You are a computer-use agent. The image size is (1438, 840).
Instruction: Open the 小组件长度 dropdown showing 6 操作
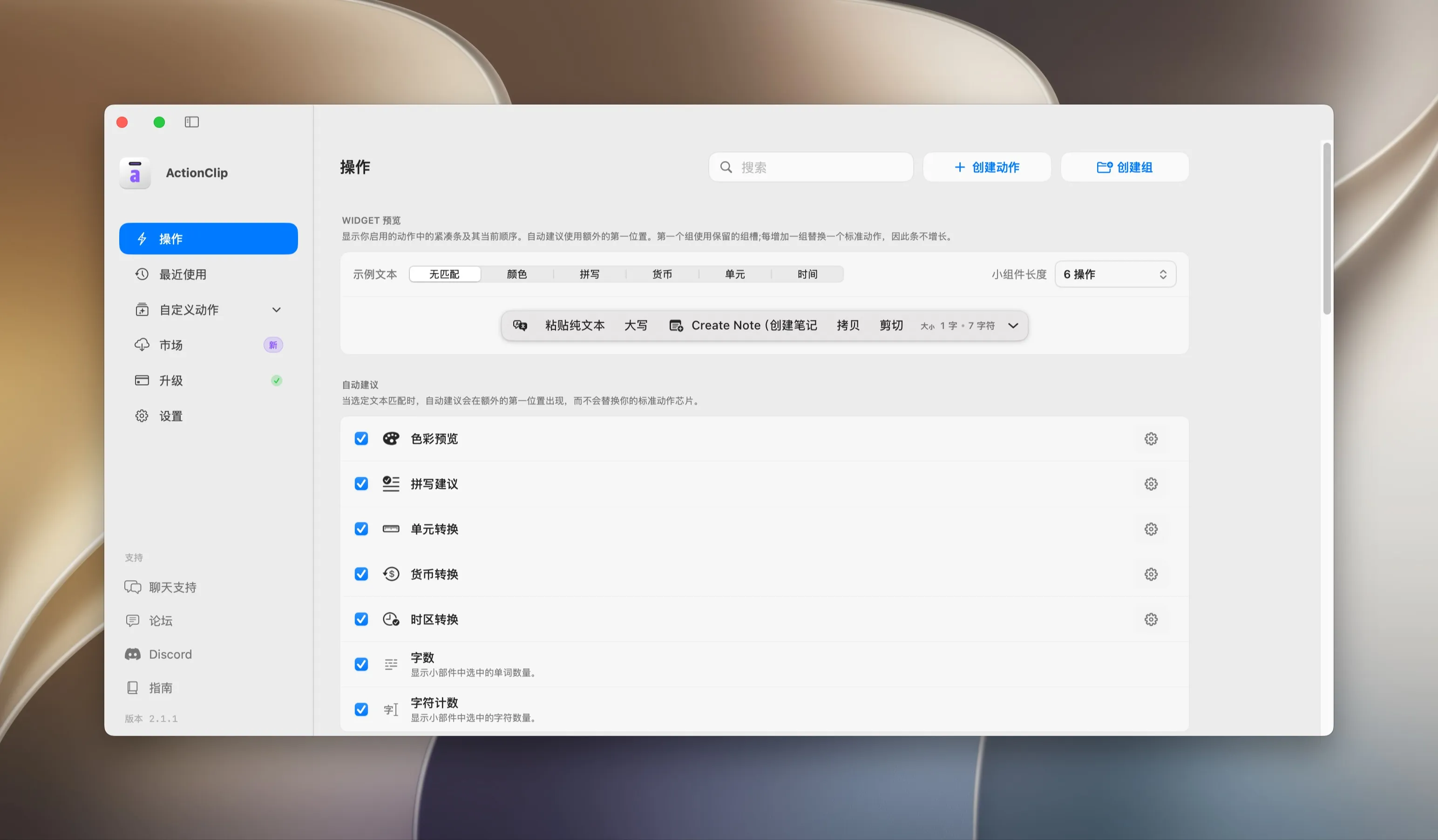pyautogui.click(x=1115, y=274)
